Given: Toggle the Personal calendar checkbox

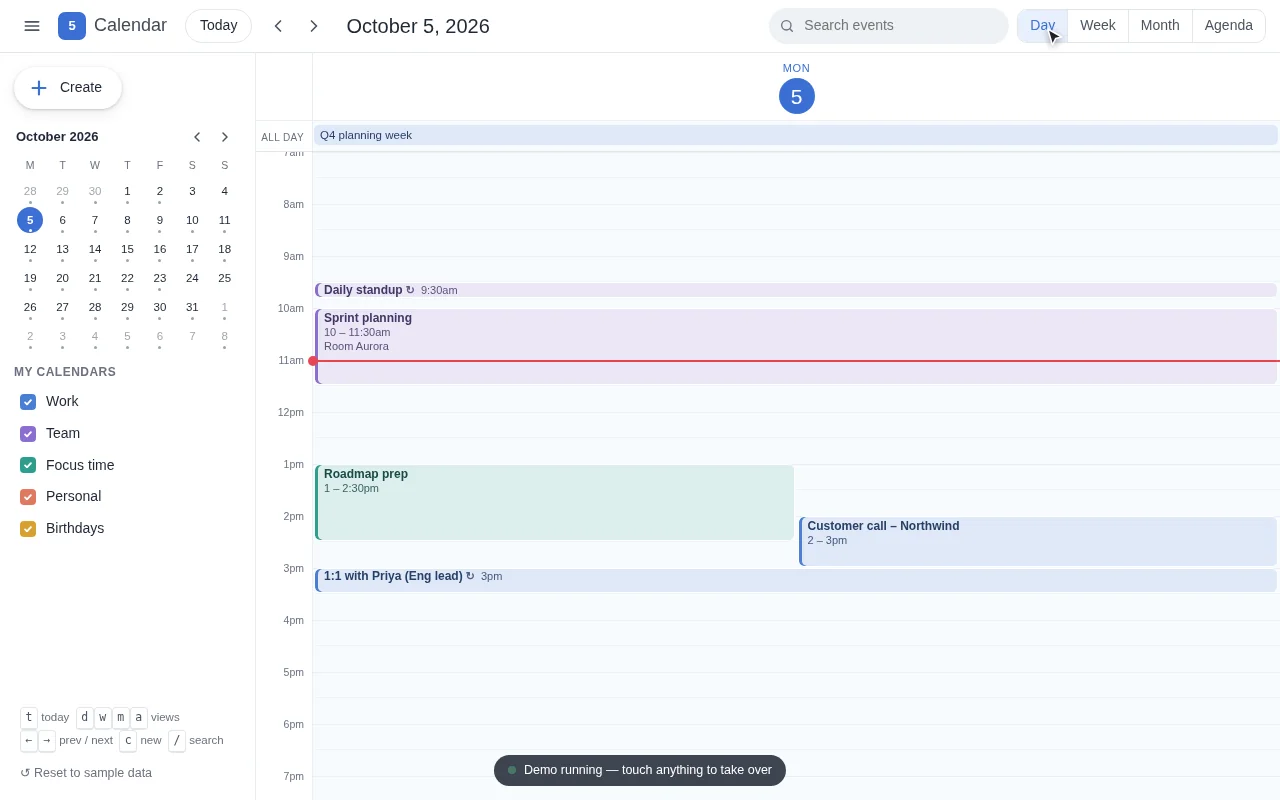Looking at the screenshot, I should click(28, 497).
